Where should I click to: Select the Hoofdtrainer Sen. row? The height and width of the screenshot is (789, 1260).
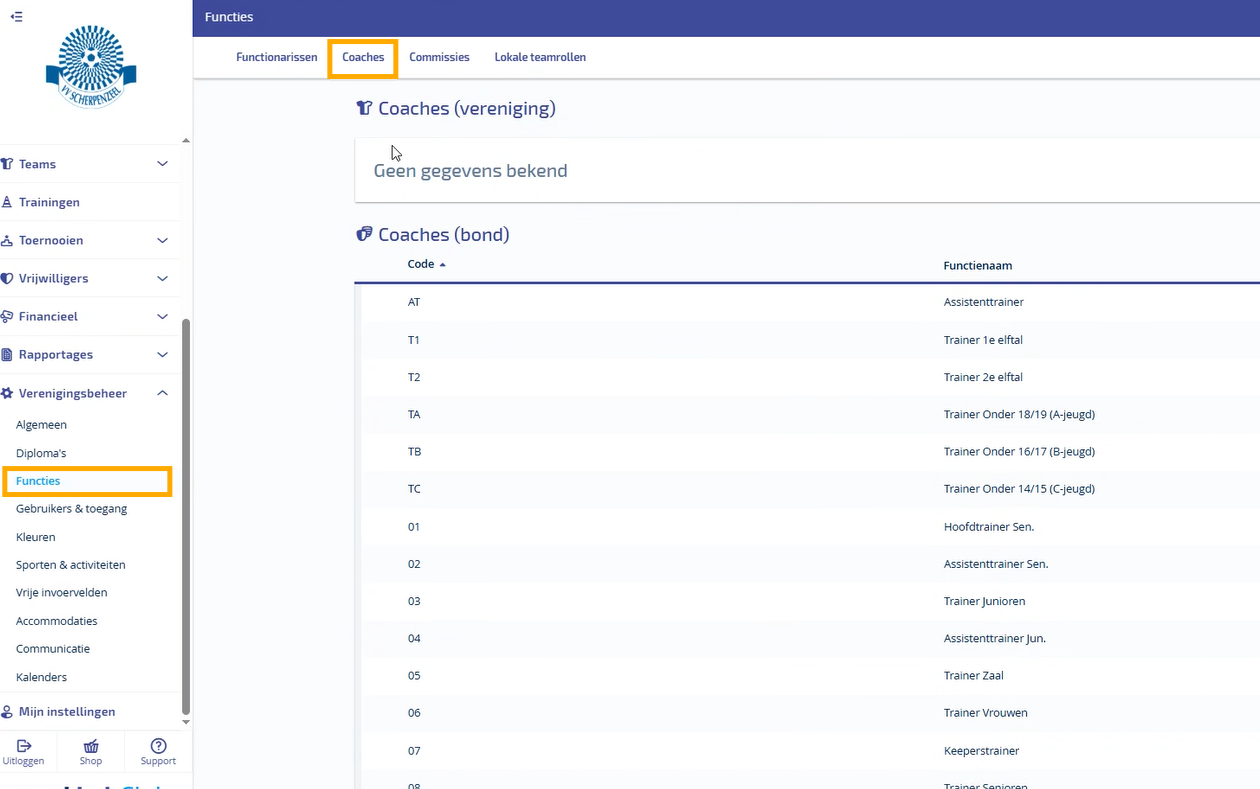807,527
